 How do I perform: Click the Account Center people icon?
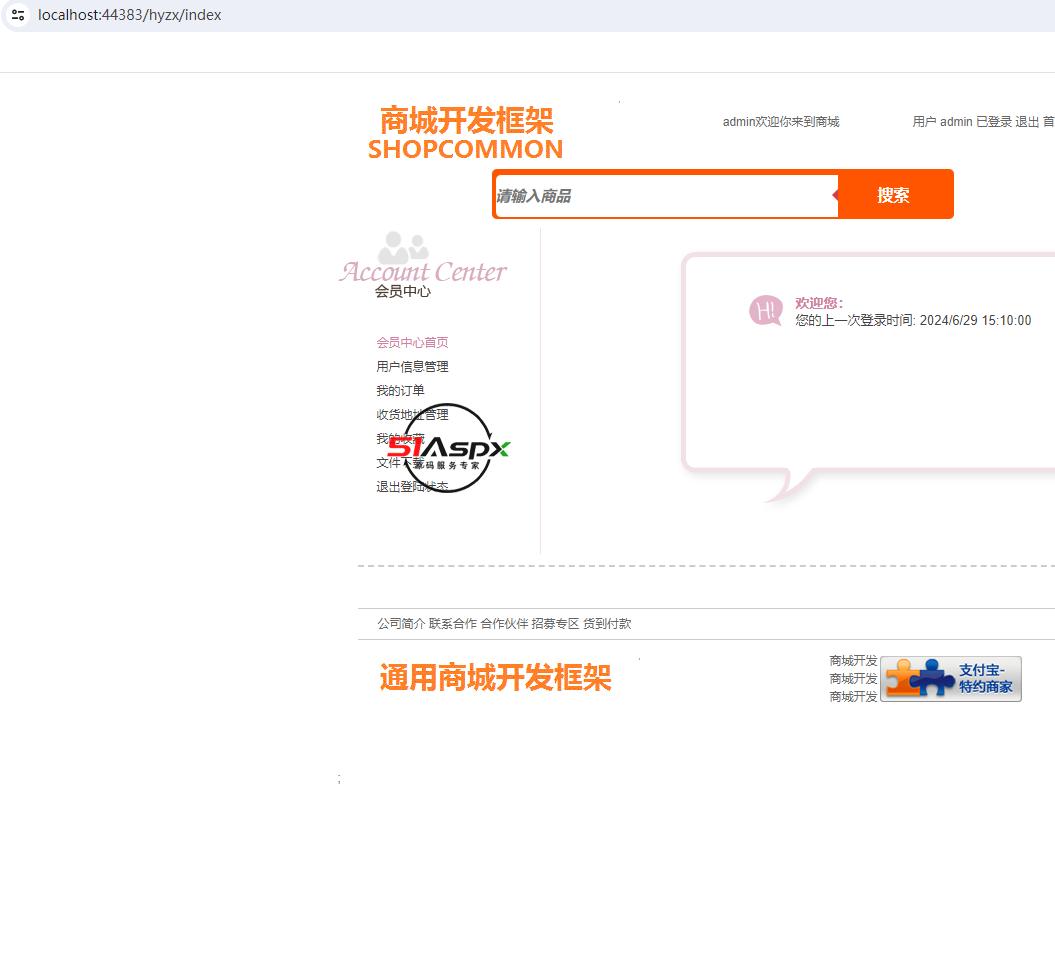coord(403,247)
